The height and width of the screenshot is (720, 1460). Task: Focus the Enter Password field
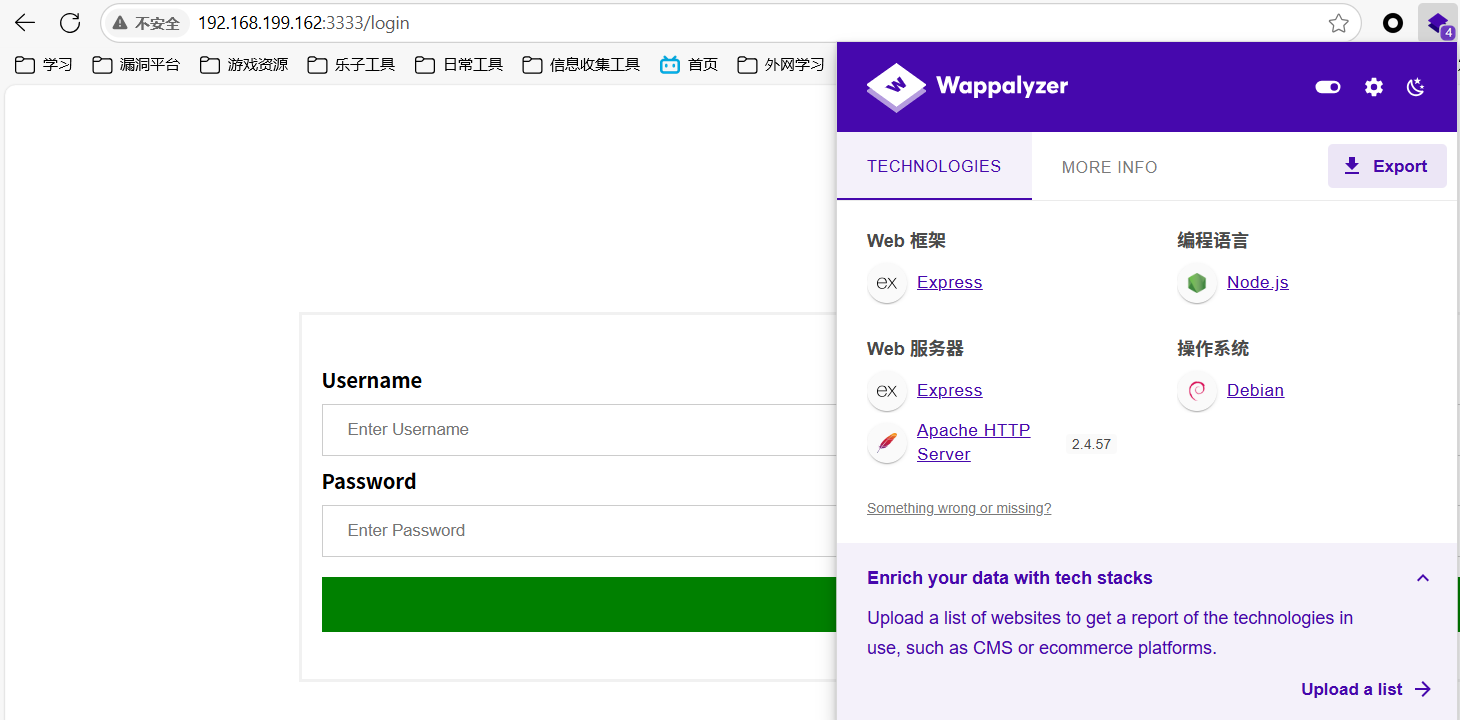(x=579, y=531)
